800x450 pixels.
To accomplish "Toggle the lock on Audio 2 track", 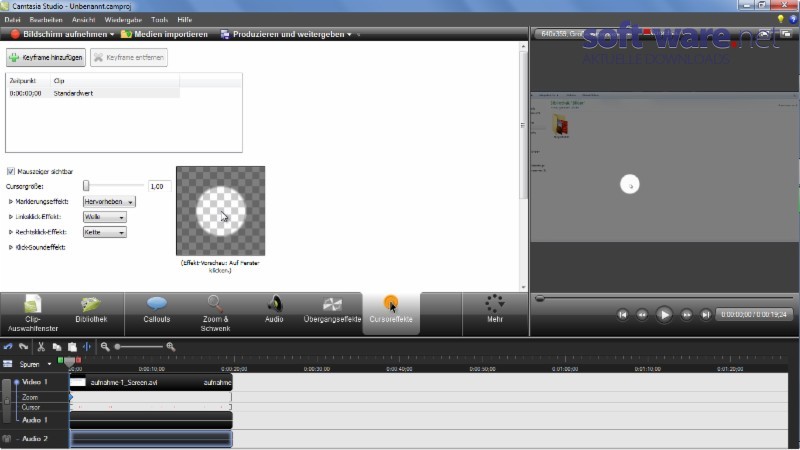I will click(6, 439).
